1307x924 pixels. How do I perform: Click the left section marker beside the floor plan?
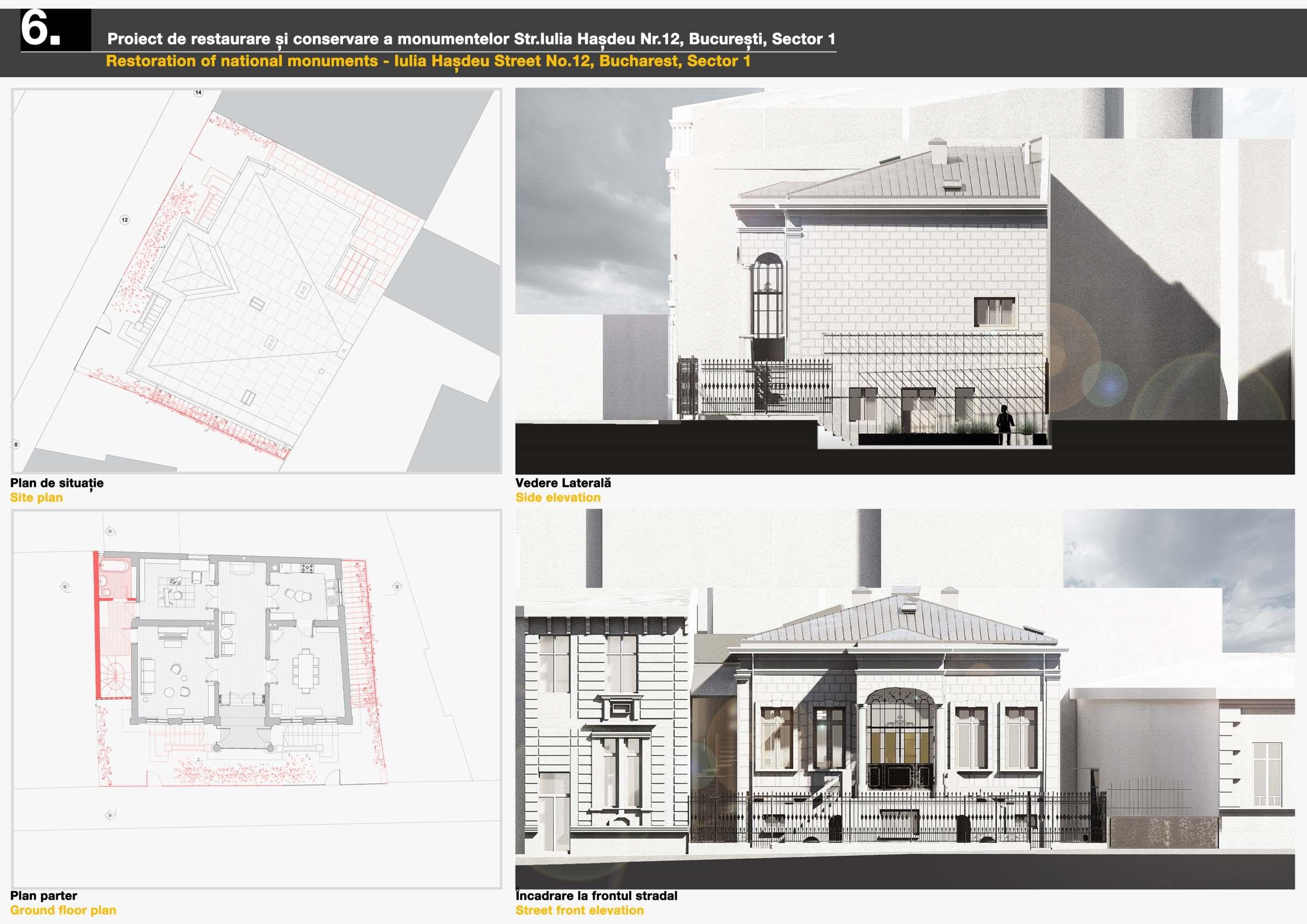tap(65, 586)
